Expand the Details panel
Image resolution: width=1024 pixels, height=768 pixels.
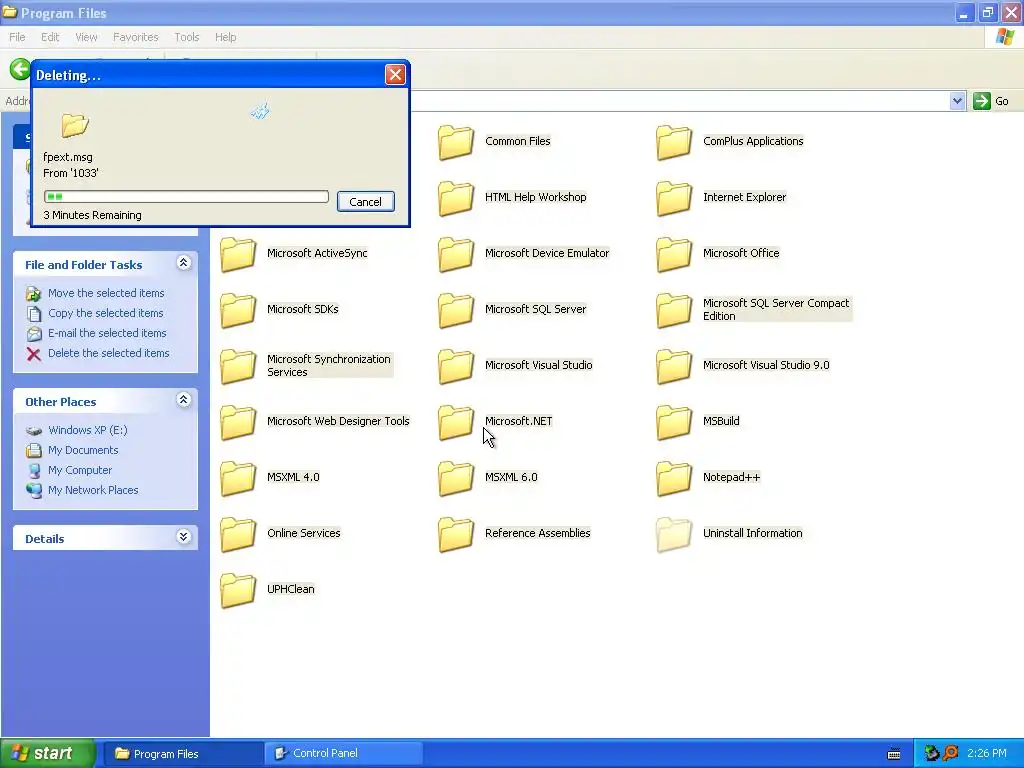click(184, 537)
